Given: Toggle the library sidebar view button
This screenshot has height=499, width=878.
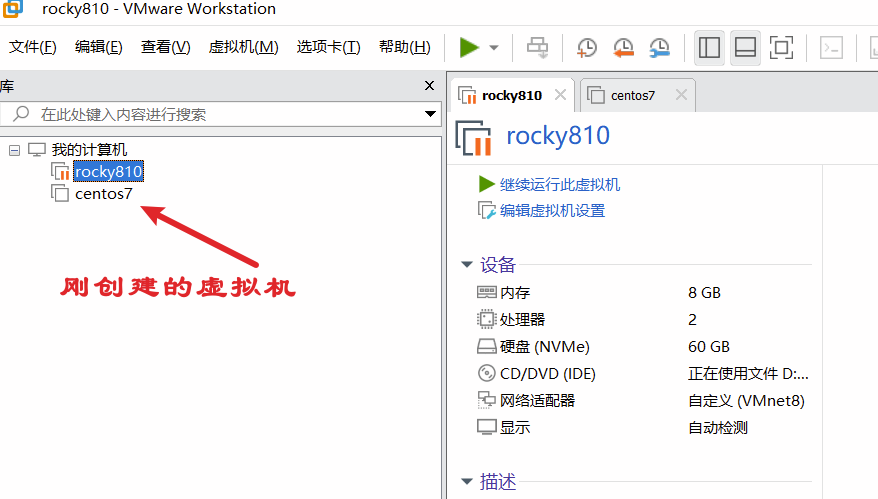Looking at the screenshot, I should pos(709,48).
